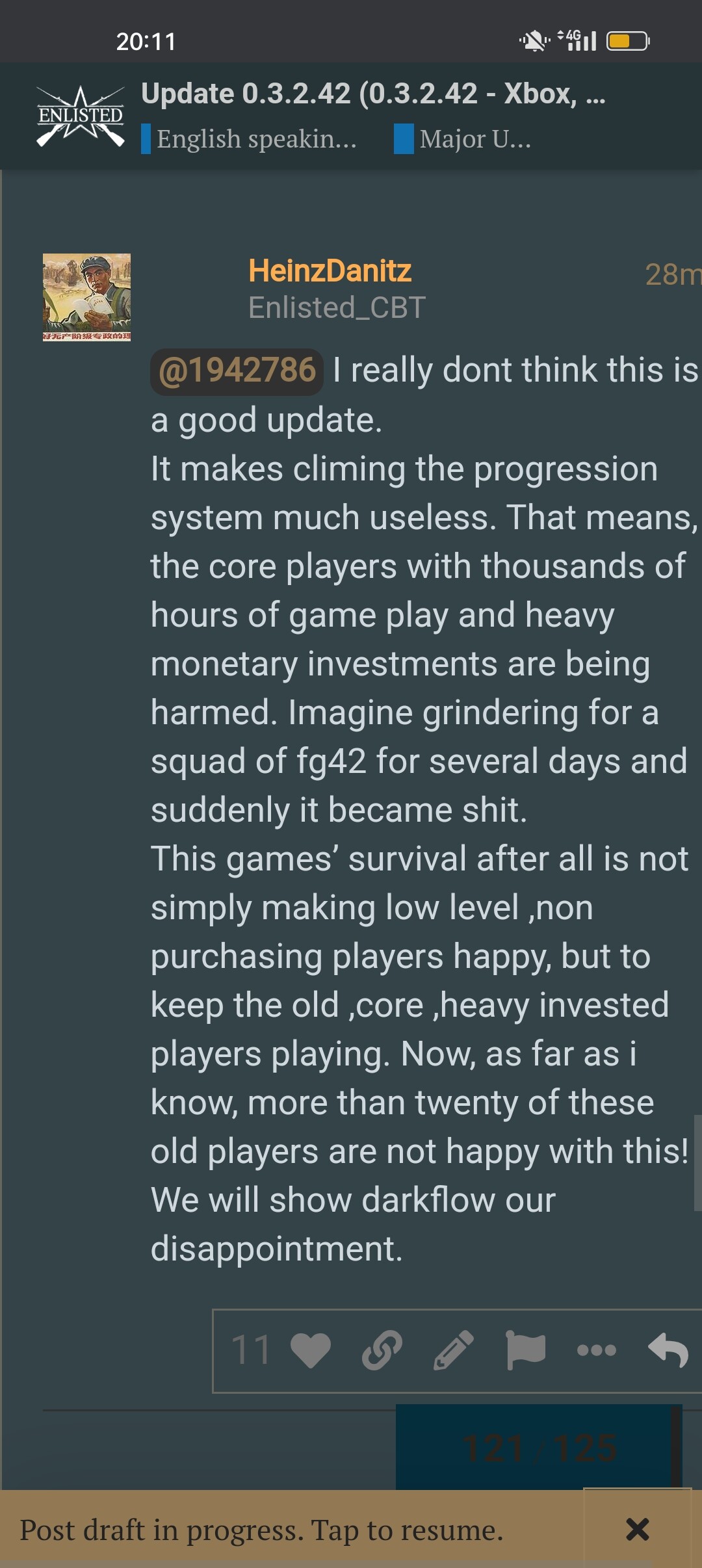
Task: Edit the post with the pencil icon
Action: coord(454,1350)
